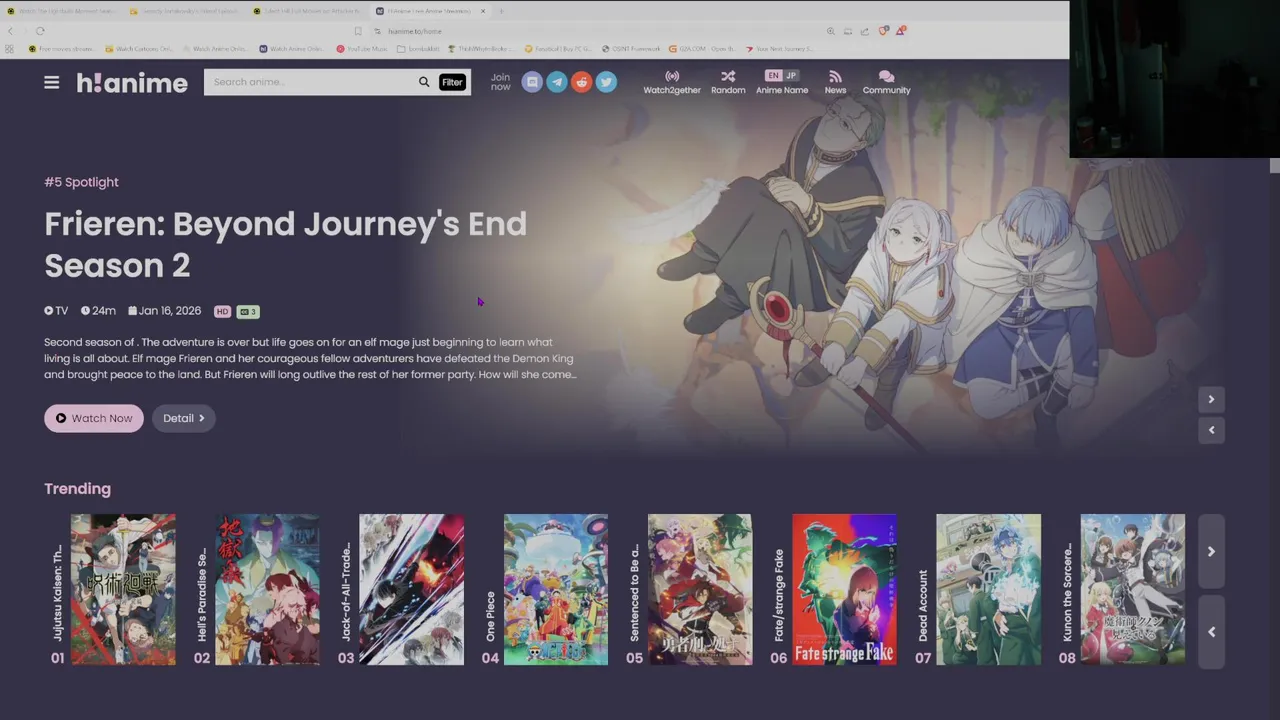1280x720 pixels.
Task: Click the browser reload icon
Action: (x=40, y=31)
